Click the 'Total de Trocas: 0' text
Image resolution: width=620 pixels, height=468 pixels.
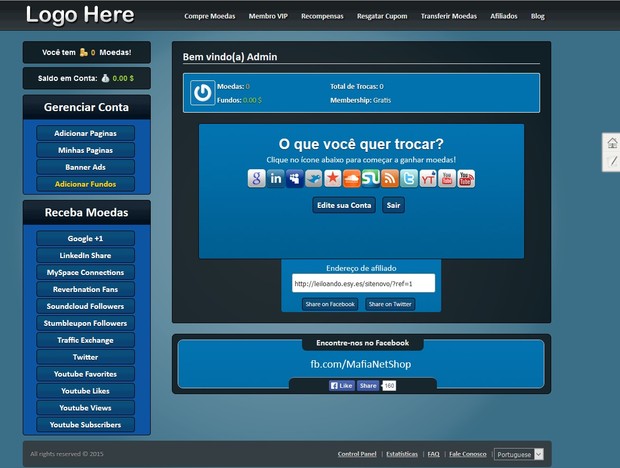tap(357, 87)
